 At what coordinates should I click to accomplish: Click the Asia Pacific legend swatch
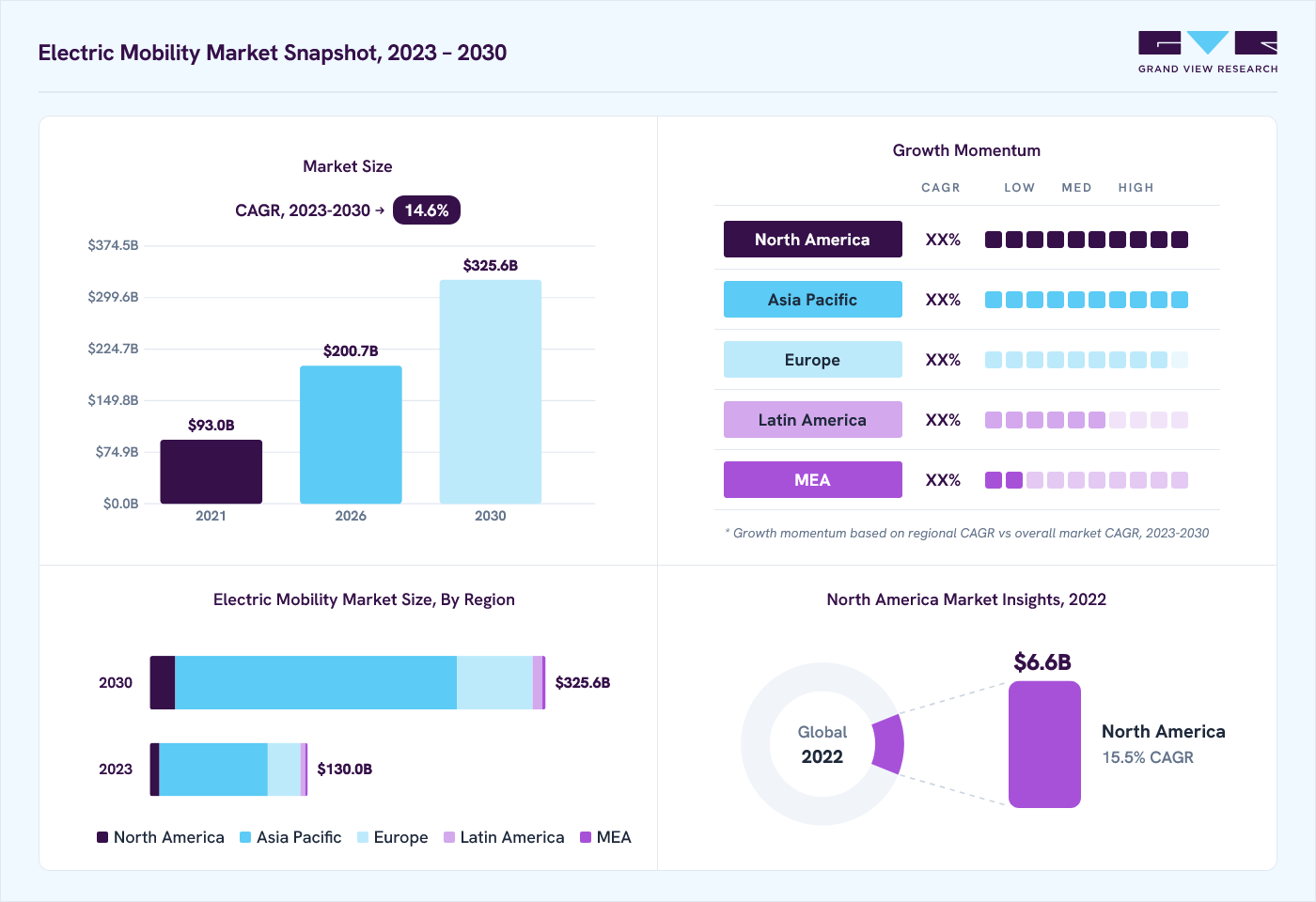pyautogui.click(x=245, y=837)
